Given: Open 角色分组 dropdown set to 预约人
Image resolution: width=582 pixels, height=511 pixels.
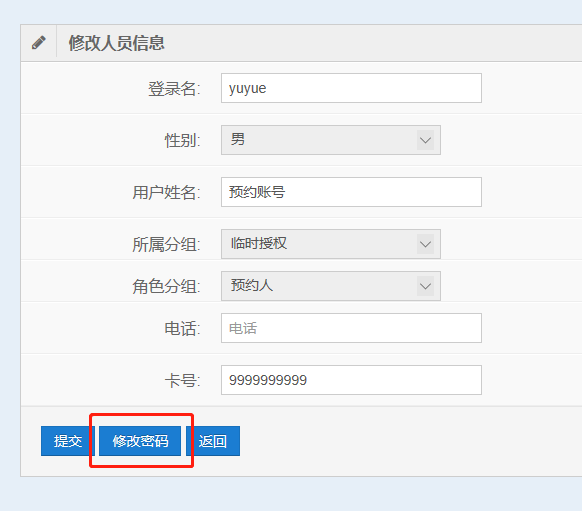Looking at the screenshot, I should pos(331,286).
